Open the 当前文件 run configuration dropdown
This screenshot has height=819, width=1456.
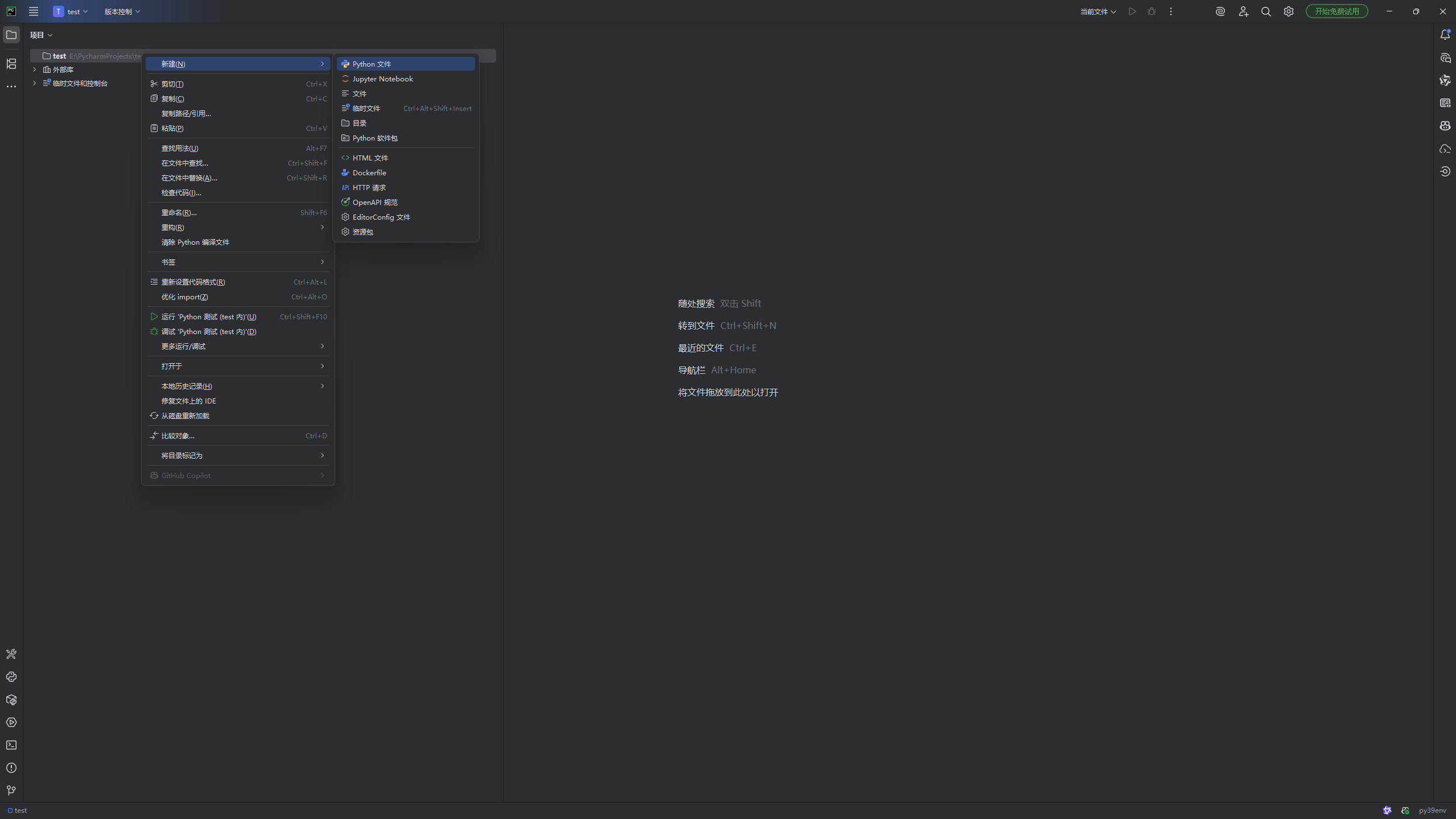(x=1098, y=11)
